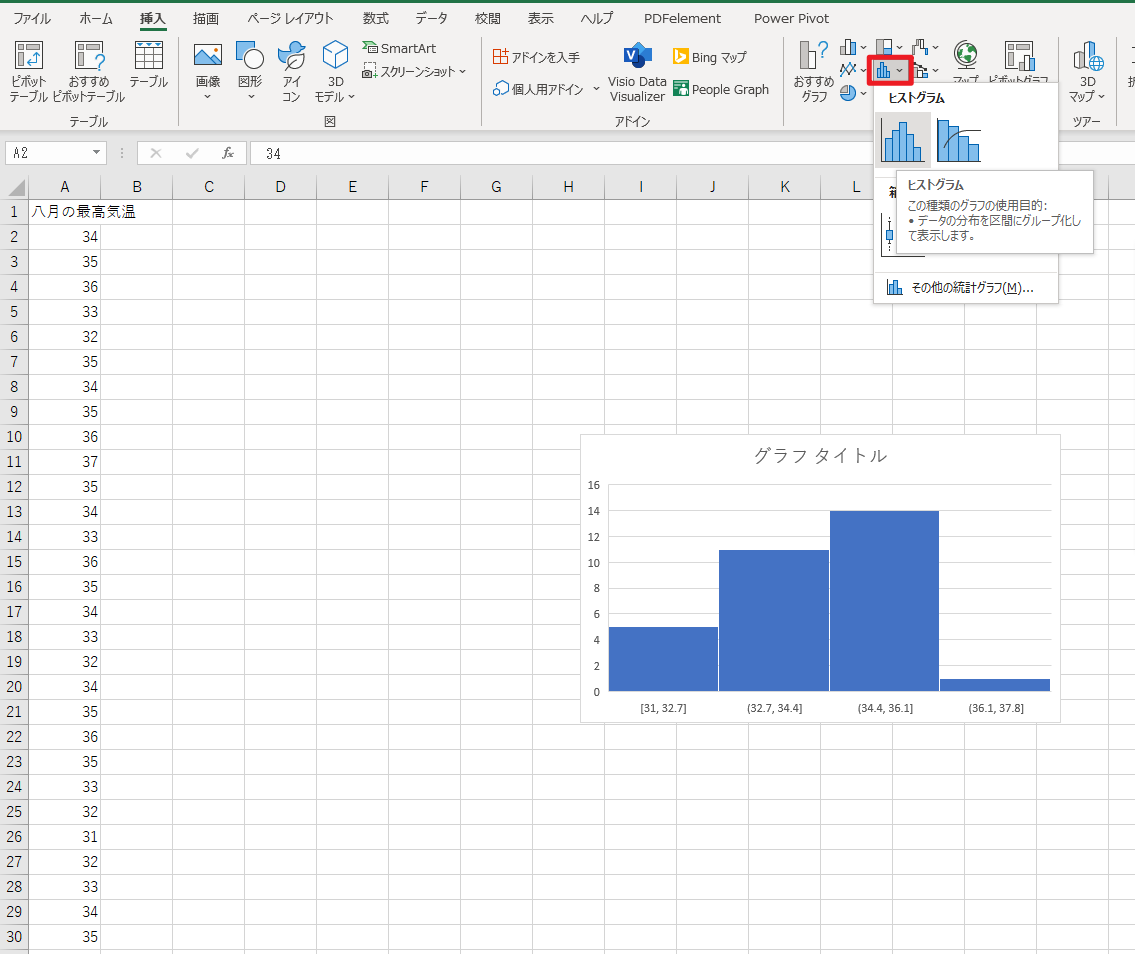Click the アドインを入手 button
Image resolution: width=1135 pixels, height=954 pixels.
click(536, 57)
